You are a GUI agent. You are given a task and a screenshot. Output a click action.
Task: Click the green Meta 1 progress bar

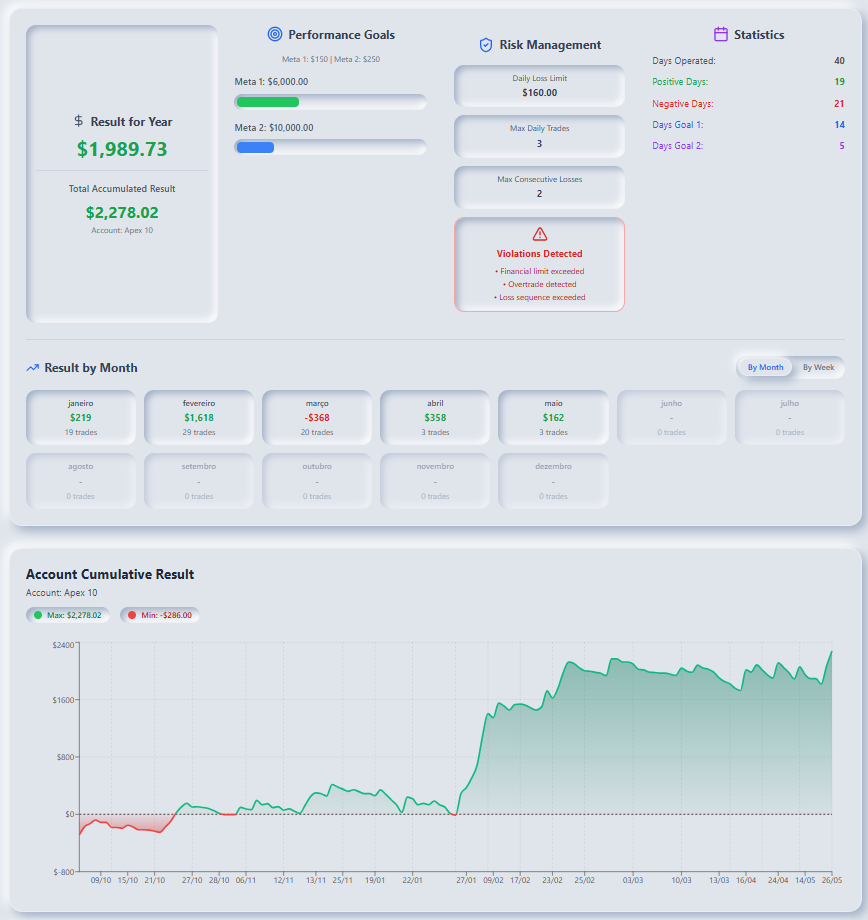[268, 102]
